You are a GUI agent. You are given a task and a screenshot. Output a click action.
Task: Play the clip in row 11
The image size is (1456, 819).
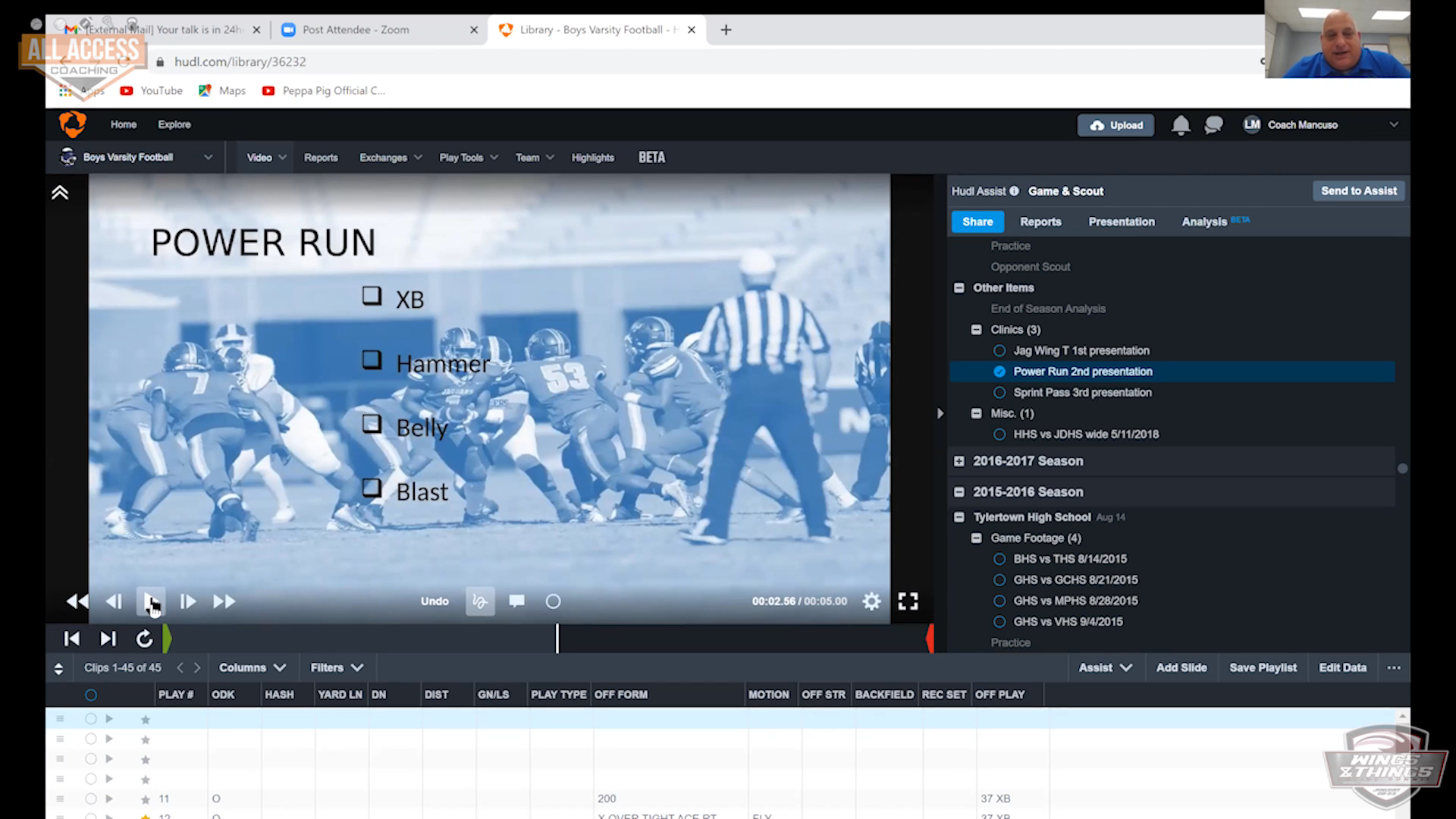(109, 799)
